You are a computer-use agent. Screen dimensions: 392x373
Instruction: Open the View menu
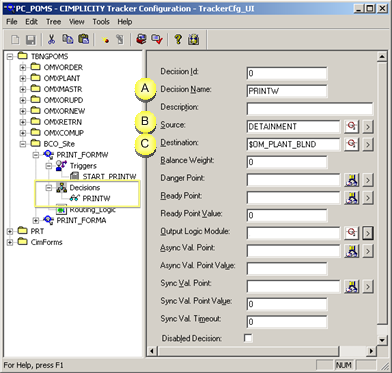[77, 22]
